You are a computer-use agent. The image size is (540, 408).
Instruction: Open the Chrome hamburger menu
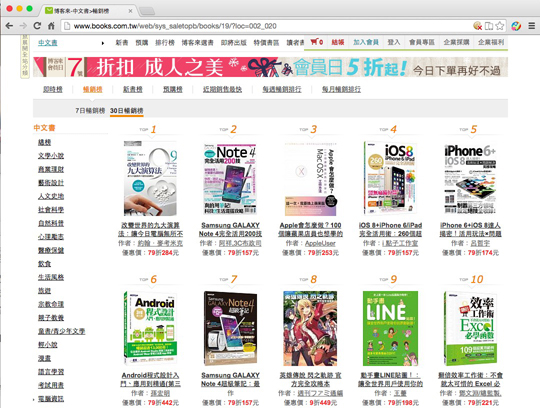[532, 26]
